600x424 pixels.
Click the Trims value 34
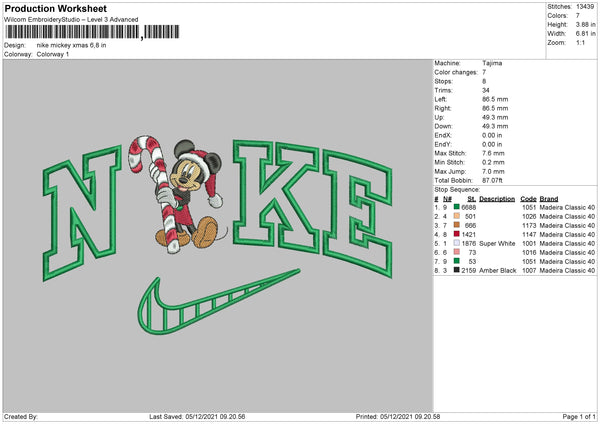[x=486, y=90]
